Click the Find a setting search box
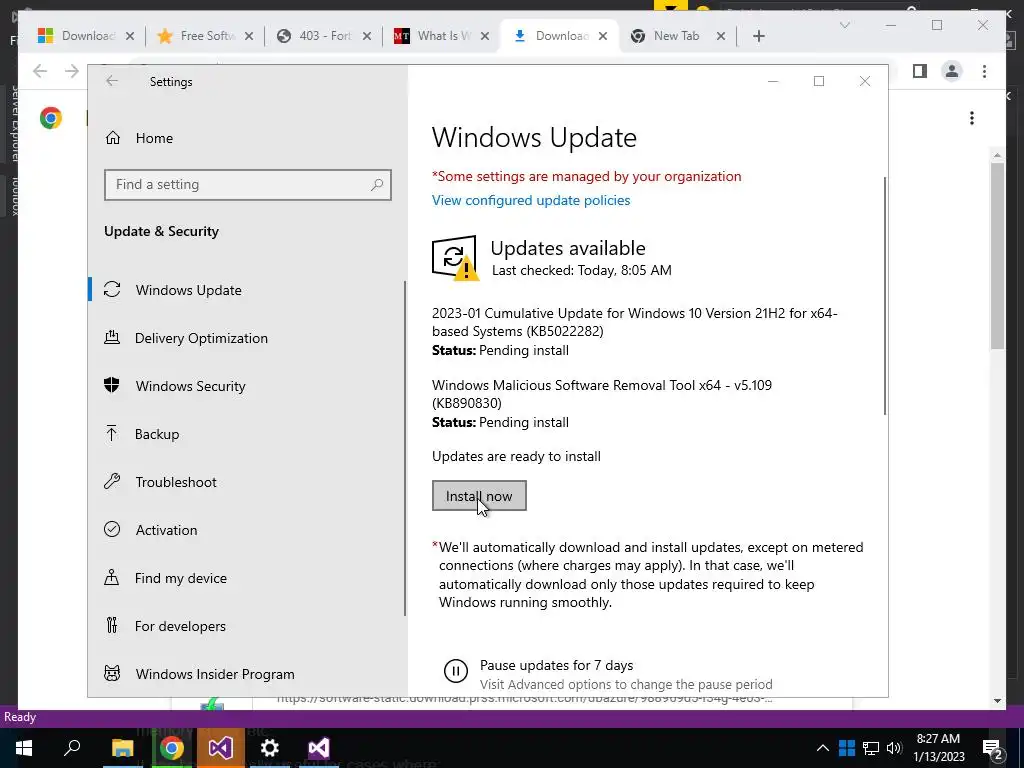 point(248,185)
